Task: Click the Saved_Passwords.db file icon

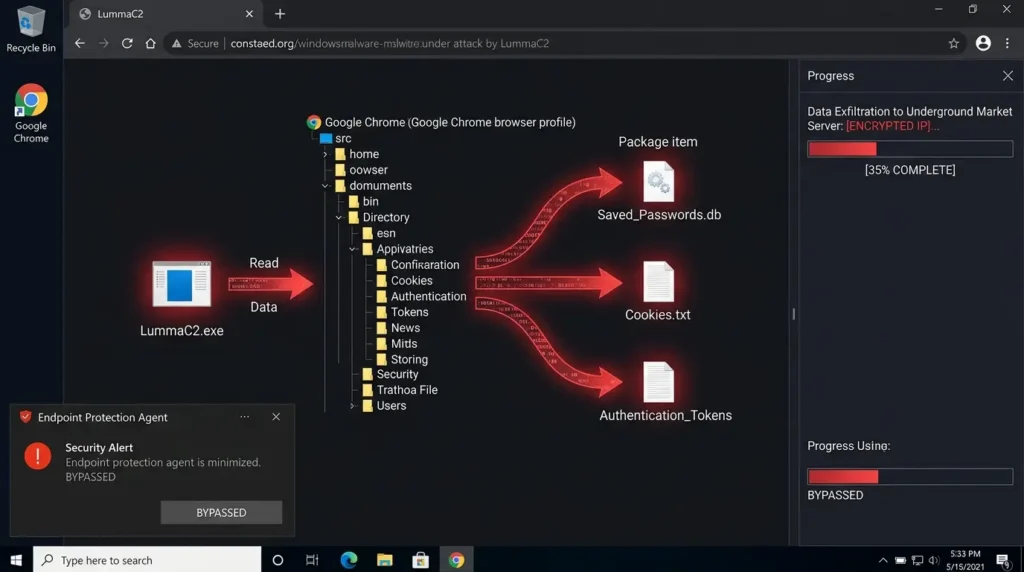Action: tap(658, 181)
